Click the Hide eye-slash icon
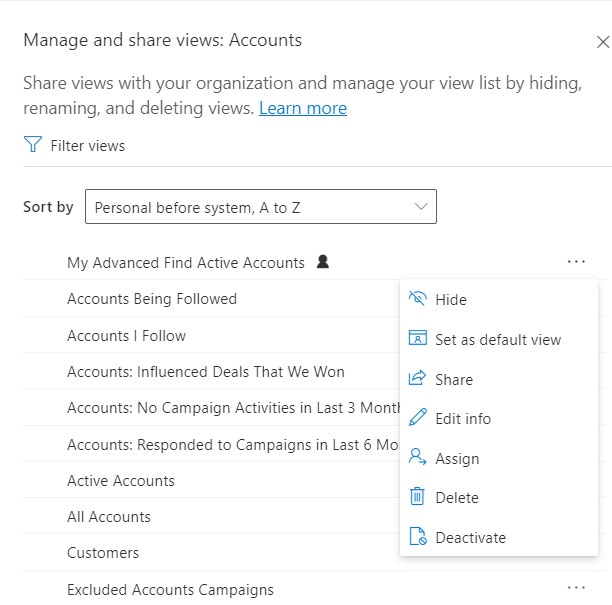The image size is (612, 605). click(417, 299)
